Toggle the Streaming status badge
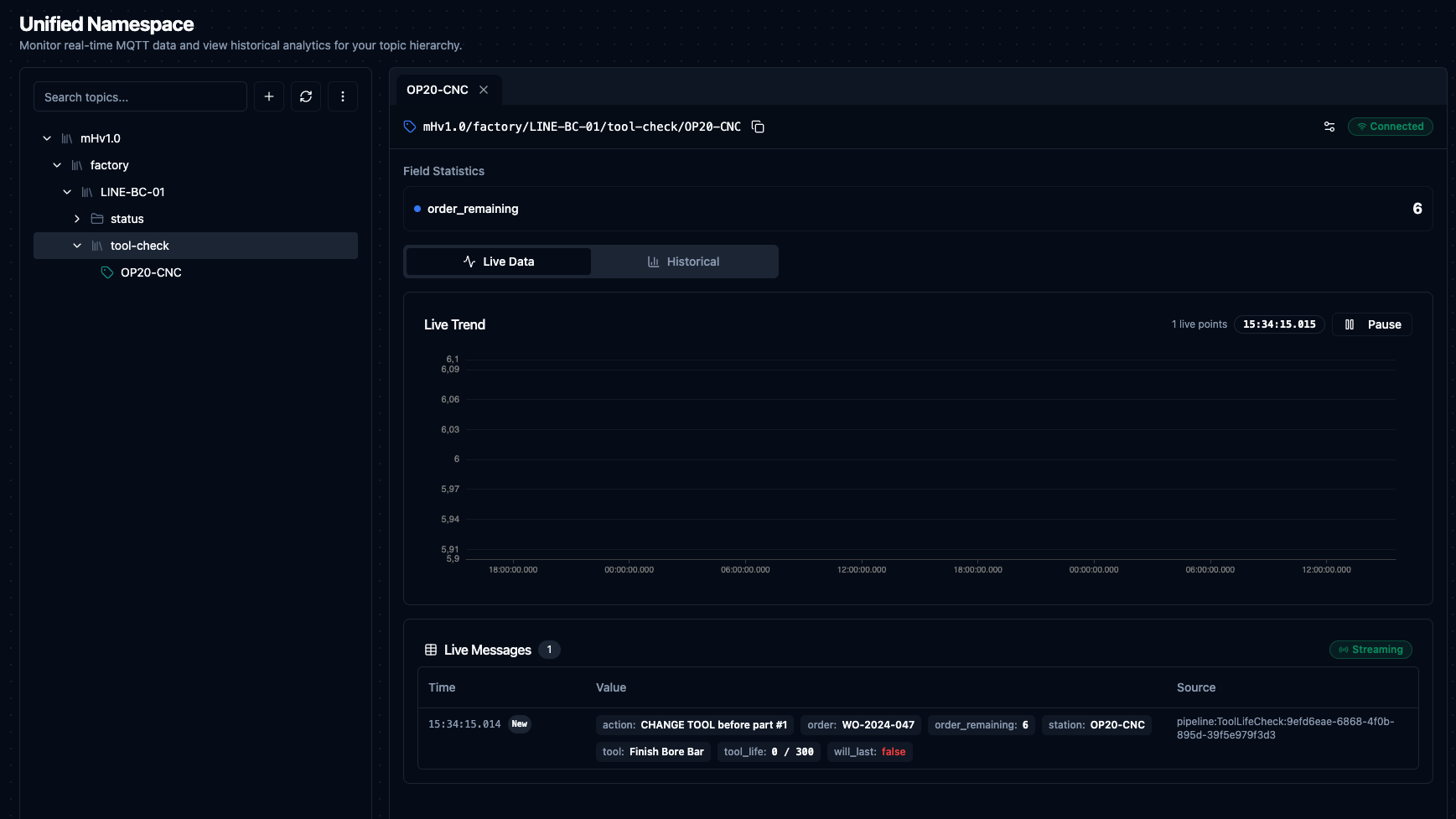Screen dimensions: 1456x819 1371,650
